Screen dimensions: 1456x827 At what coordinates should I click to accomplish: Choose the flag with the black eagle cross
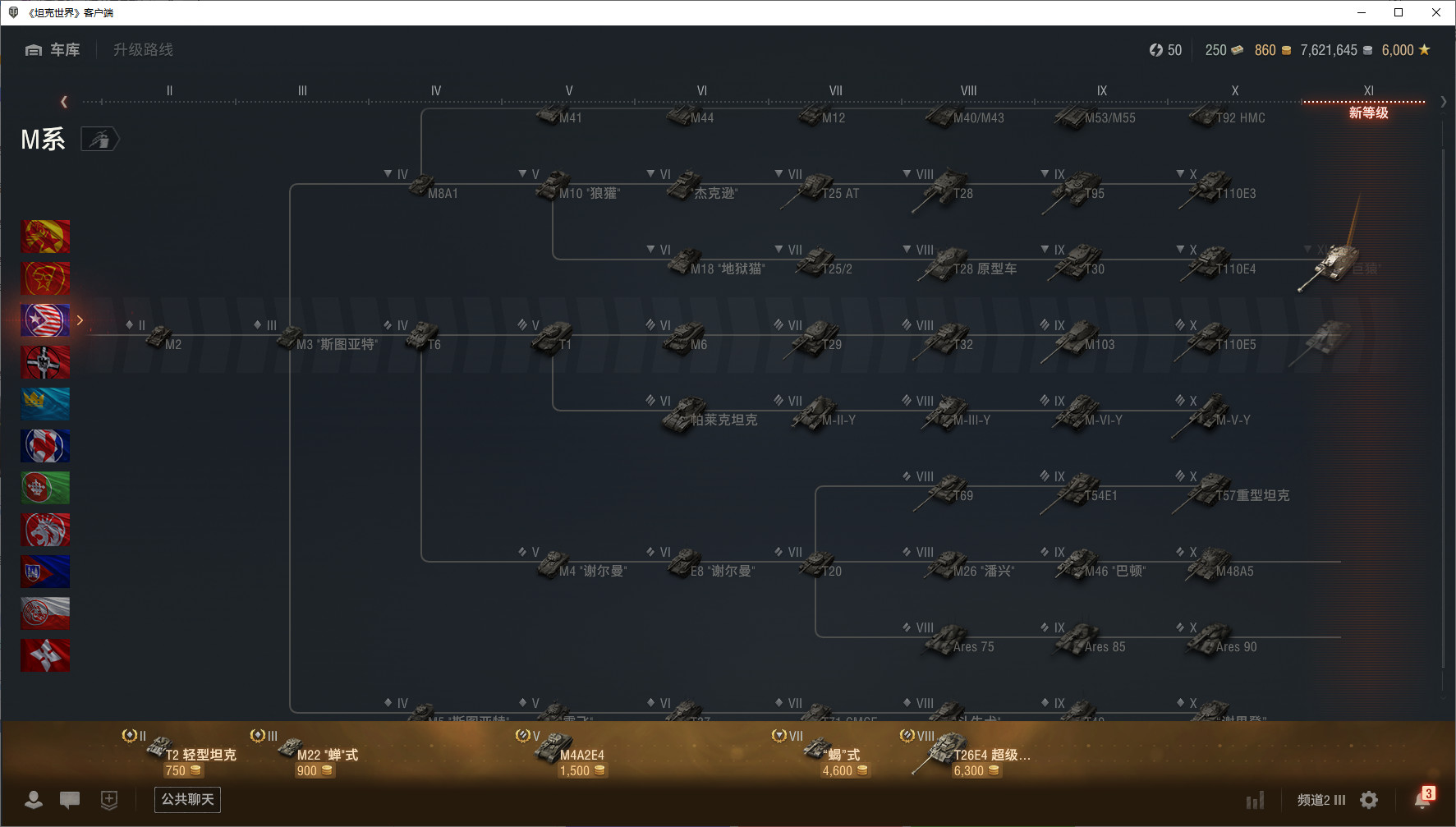pos(45,362)
